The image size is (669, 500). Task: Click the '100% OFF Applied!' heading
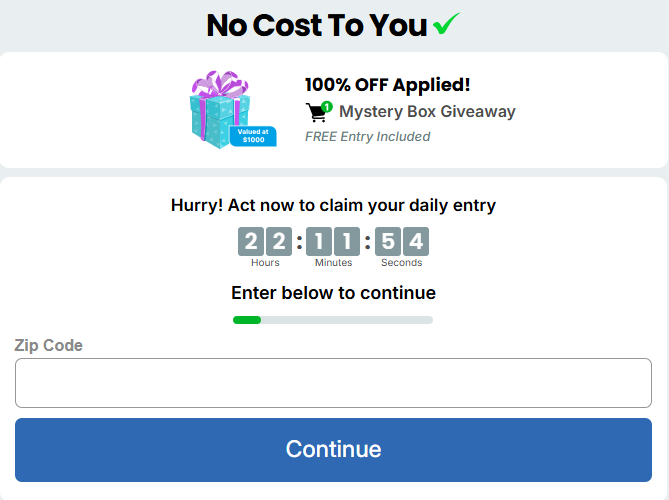click(x=387, y=85)
